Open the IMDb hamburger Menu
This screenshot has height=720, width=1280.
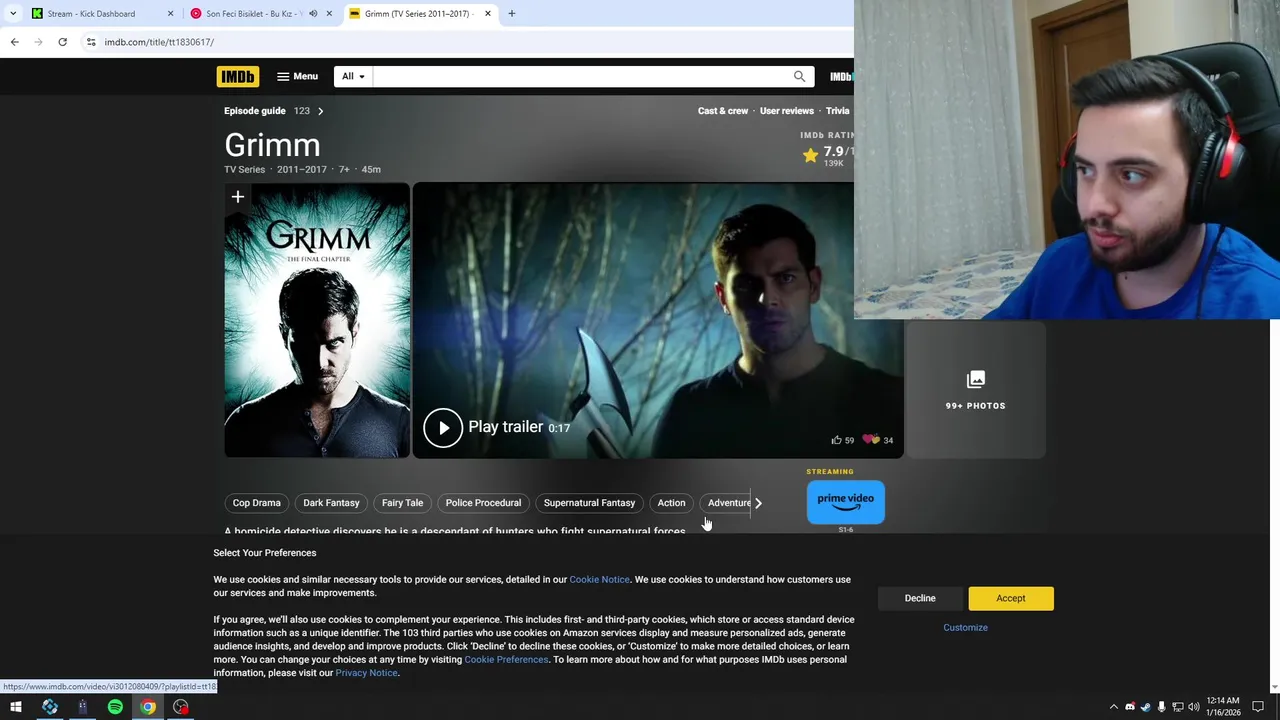pos(297,76)
